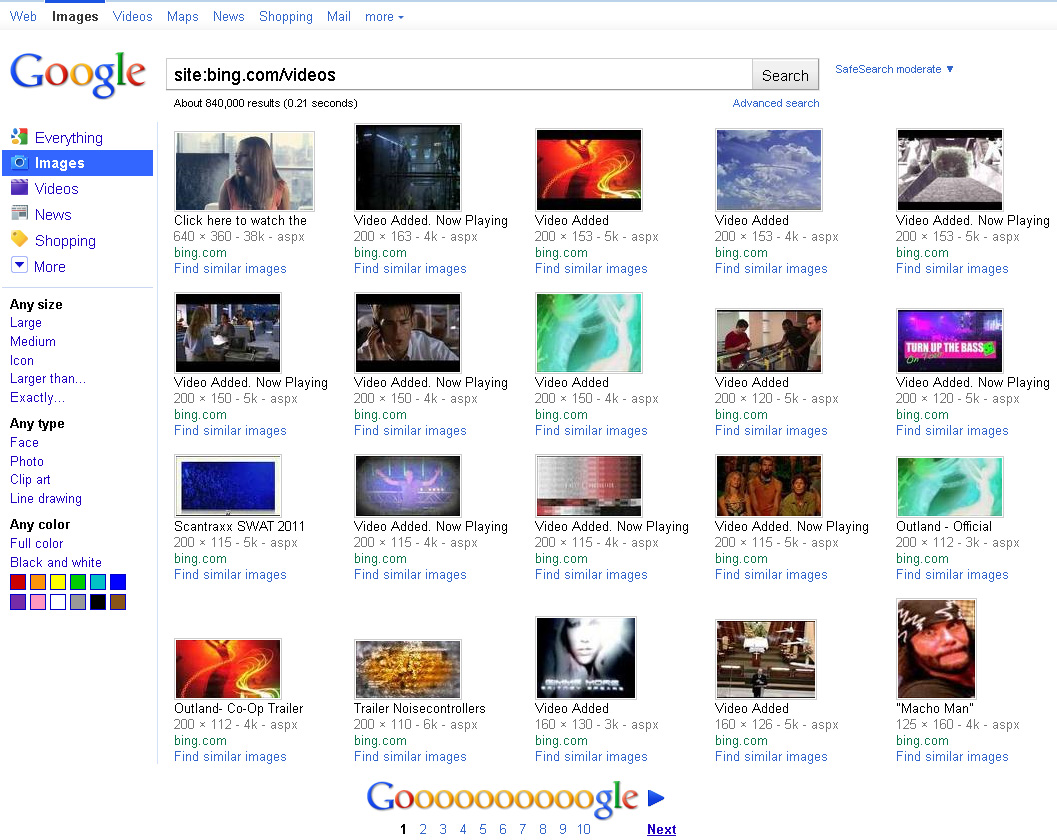1057x840 pixels.
Task: Select the Black and white filter
Action: (56, 562)
